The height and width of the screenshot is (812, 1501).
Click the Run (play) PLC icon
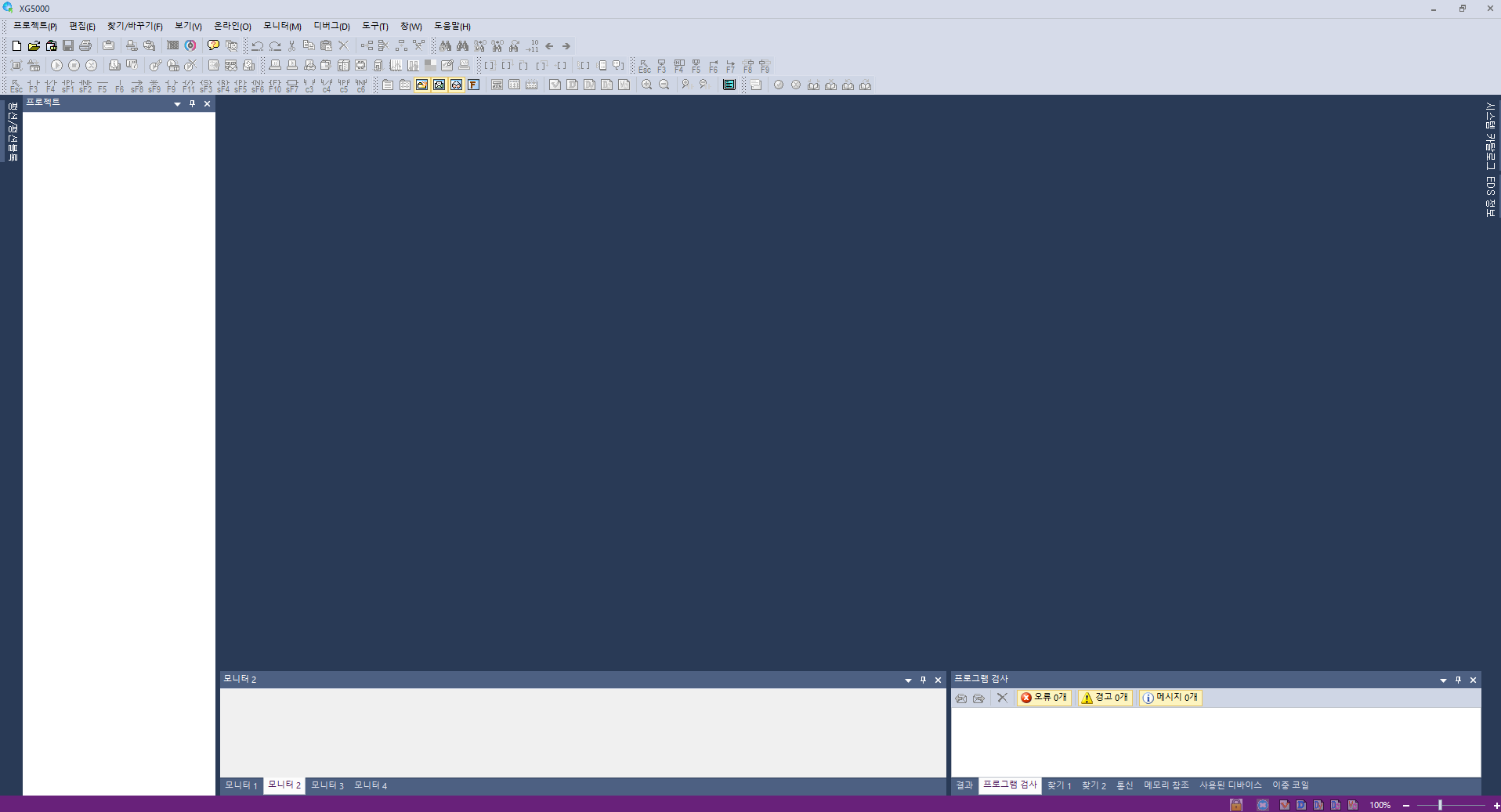tap(56, 66)
